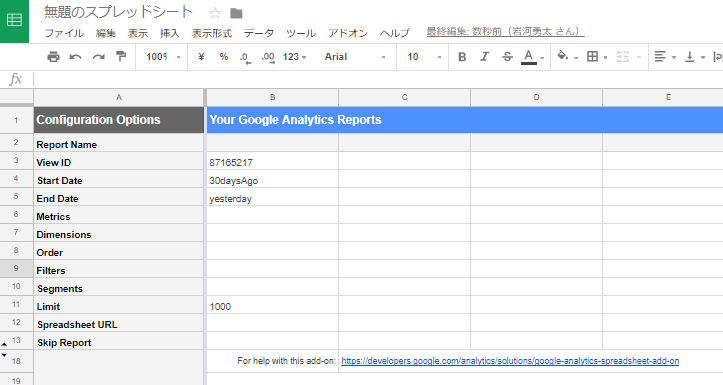Select the Skip Report label cell
The width and height of the screenshot is (723, 385).
tap(119, 342)
